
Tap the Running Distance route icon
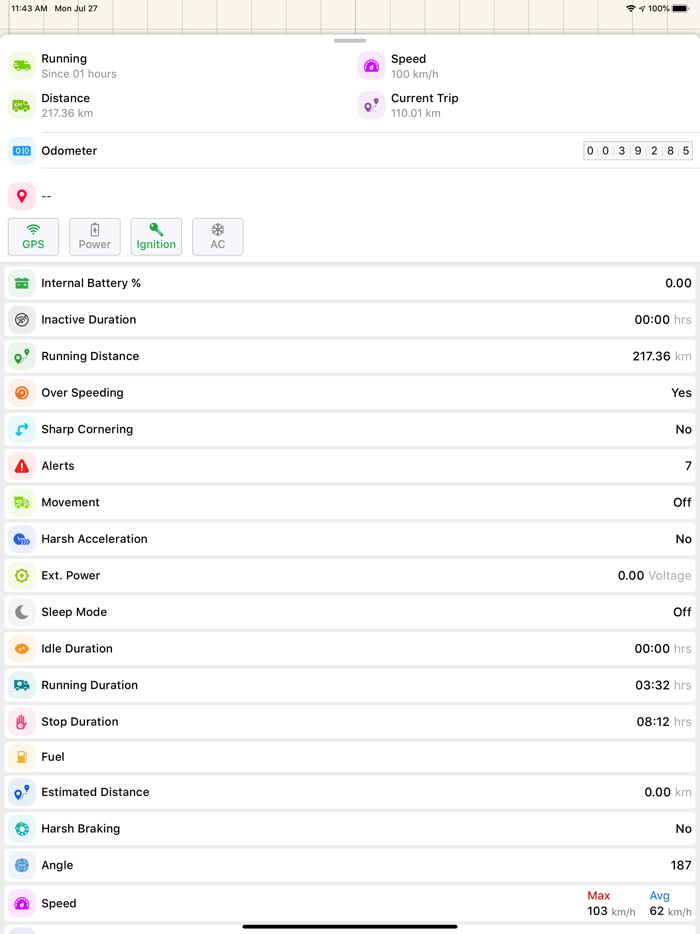pos(22,356)
